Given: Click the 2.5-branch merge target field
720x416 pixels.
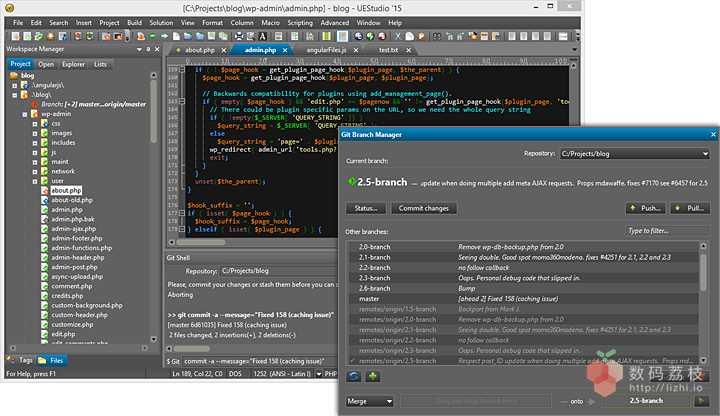Looking at the screenshot, I should pyautogui.click(x=646, y=401).
